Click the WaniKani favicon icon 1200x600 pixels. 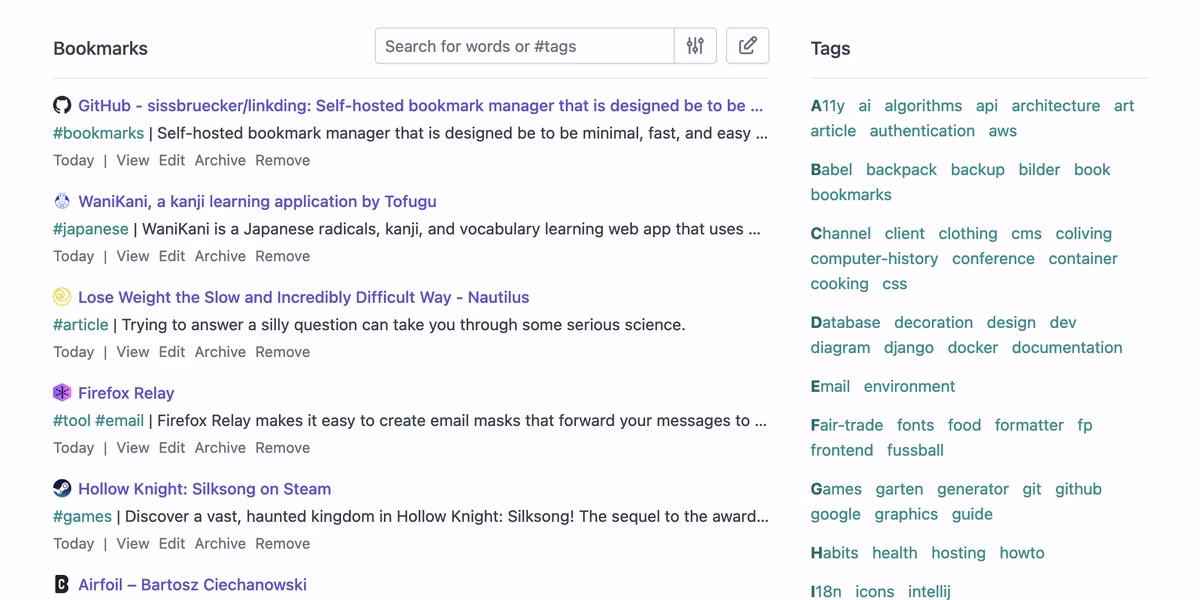[62, 201]
